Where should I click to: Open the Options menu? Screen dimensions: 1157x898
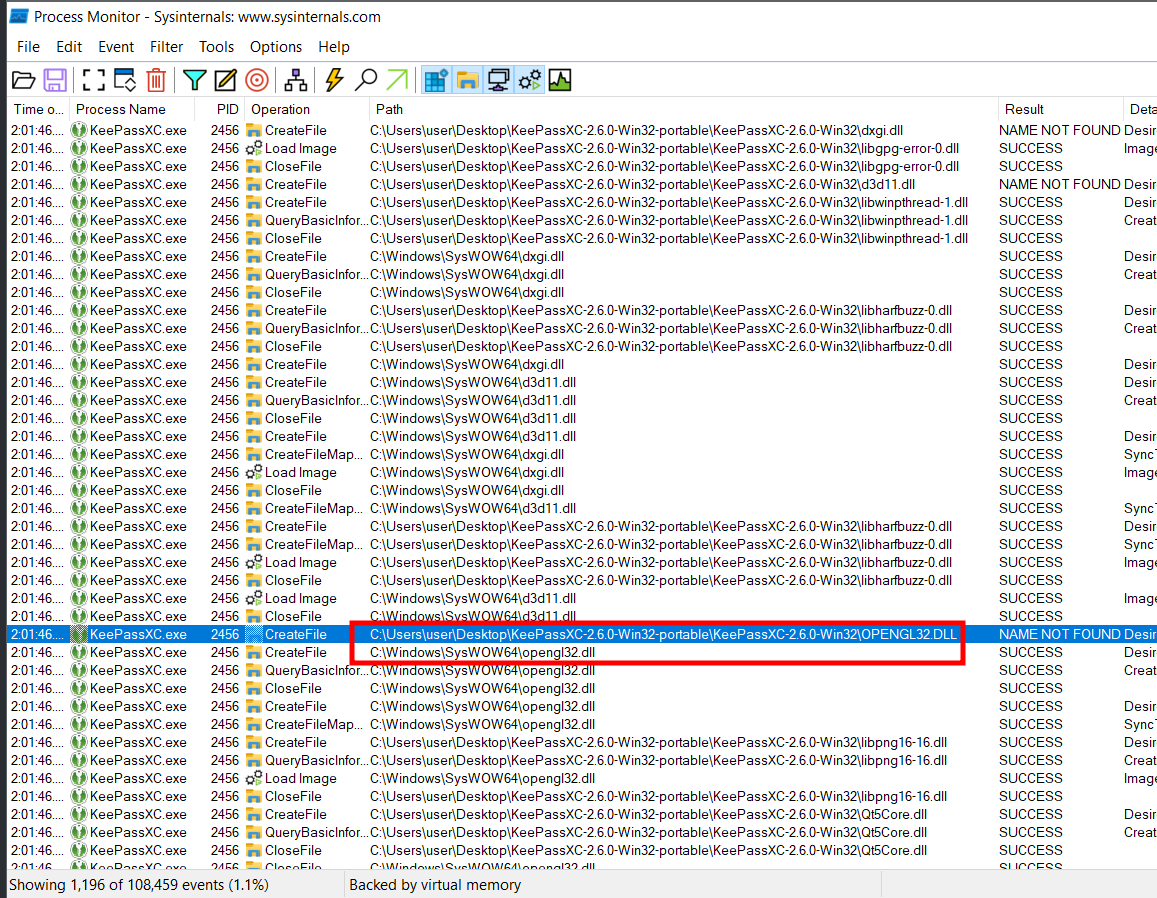275,47
